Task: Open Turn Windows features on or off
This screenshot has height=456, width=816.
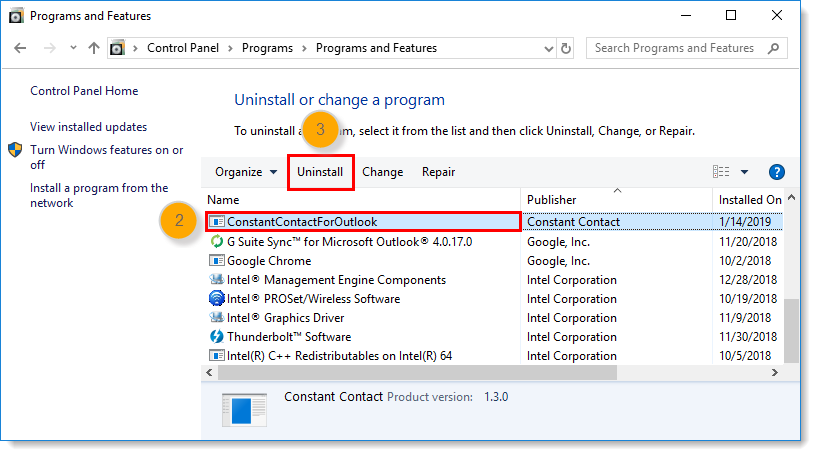Action: click(106, 157)
